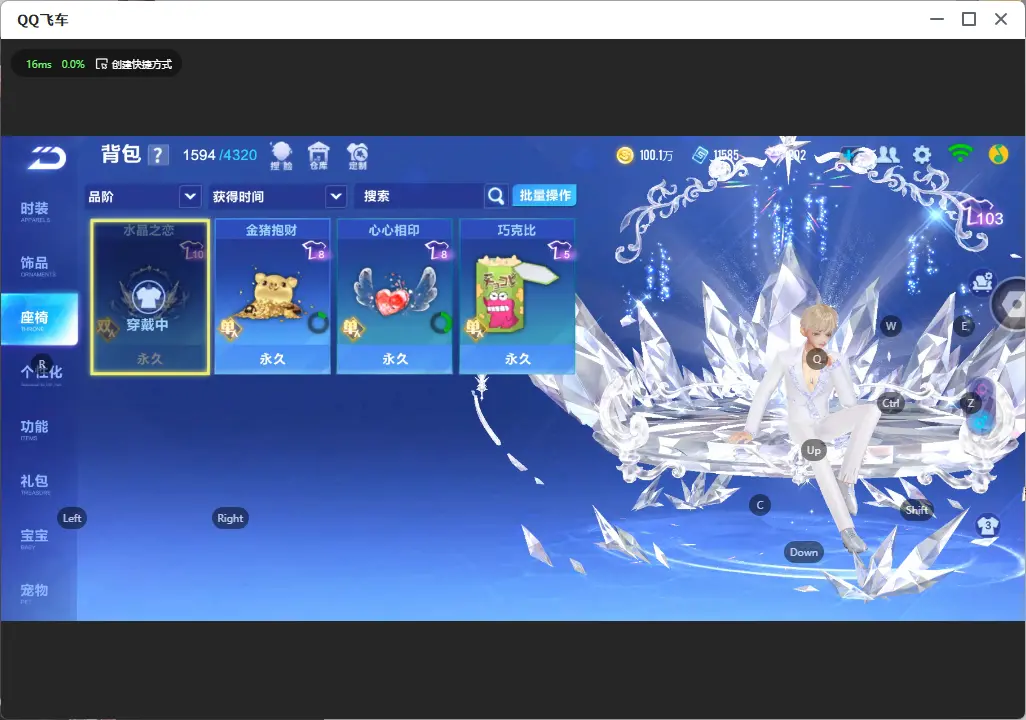Image resolution: width=1026 pixels, height=720 pixels.
Task: Switch to the 个性化 tab
Action: (41, 374)
